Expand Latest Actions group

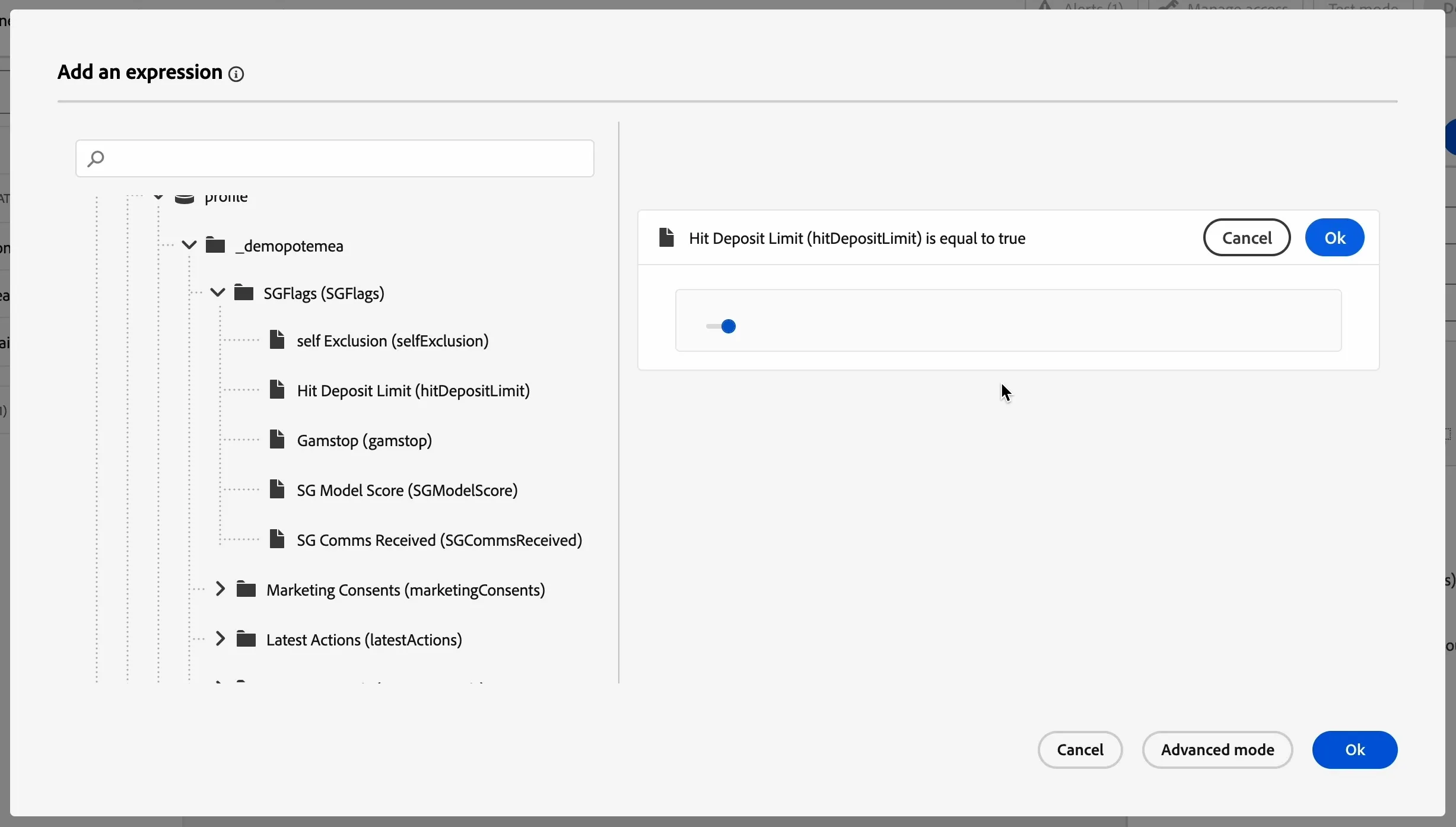220,639
